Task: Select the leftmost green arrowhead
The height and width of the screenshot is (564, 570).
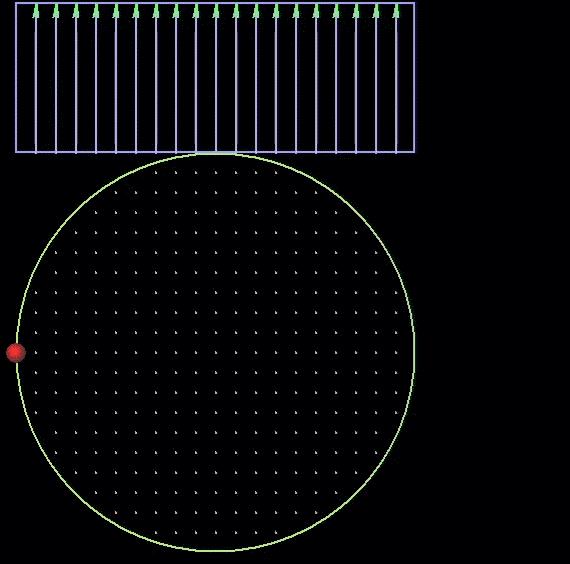Action: [x=36, y=11]
